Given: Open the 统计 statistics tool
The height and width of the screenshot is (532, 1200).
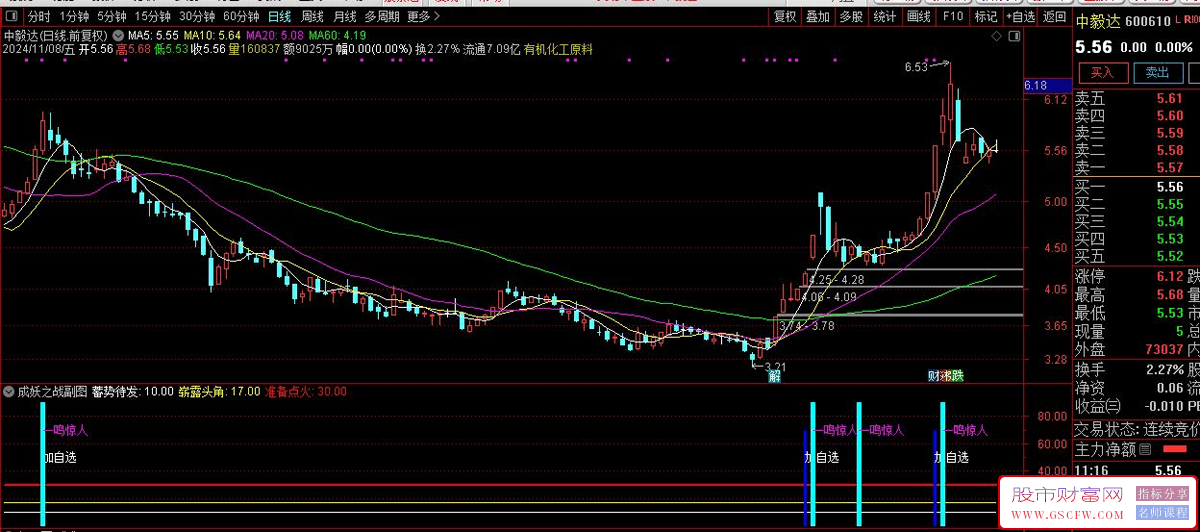Looking at the screenshot, I should coord(884,17).
